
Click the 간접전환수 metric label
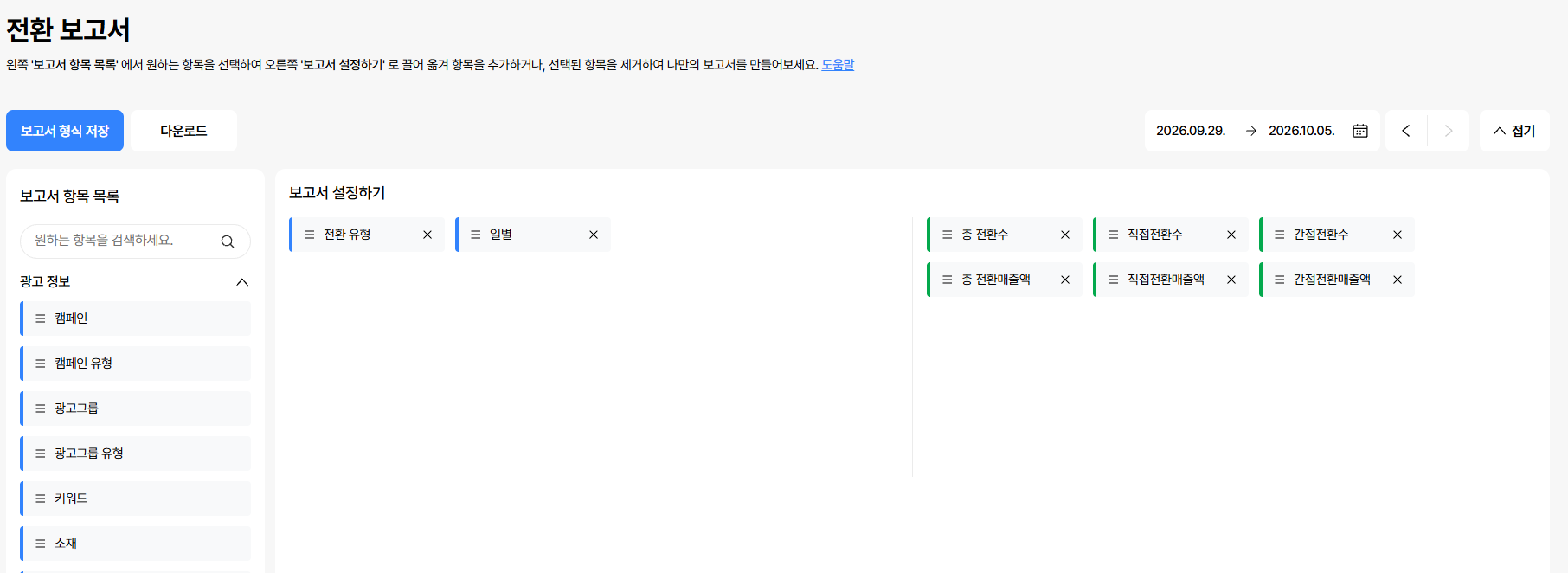[x=1321, y=235]
